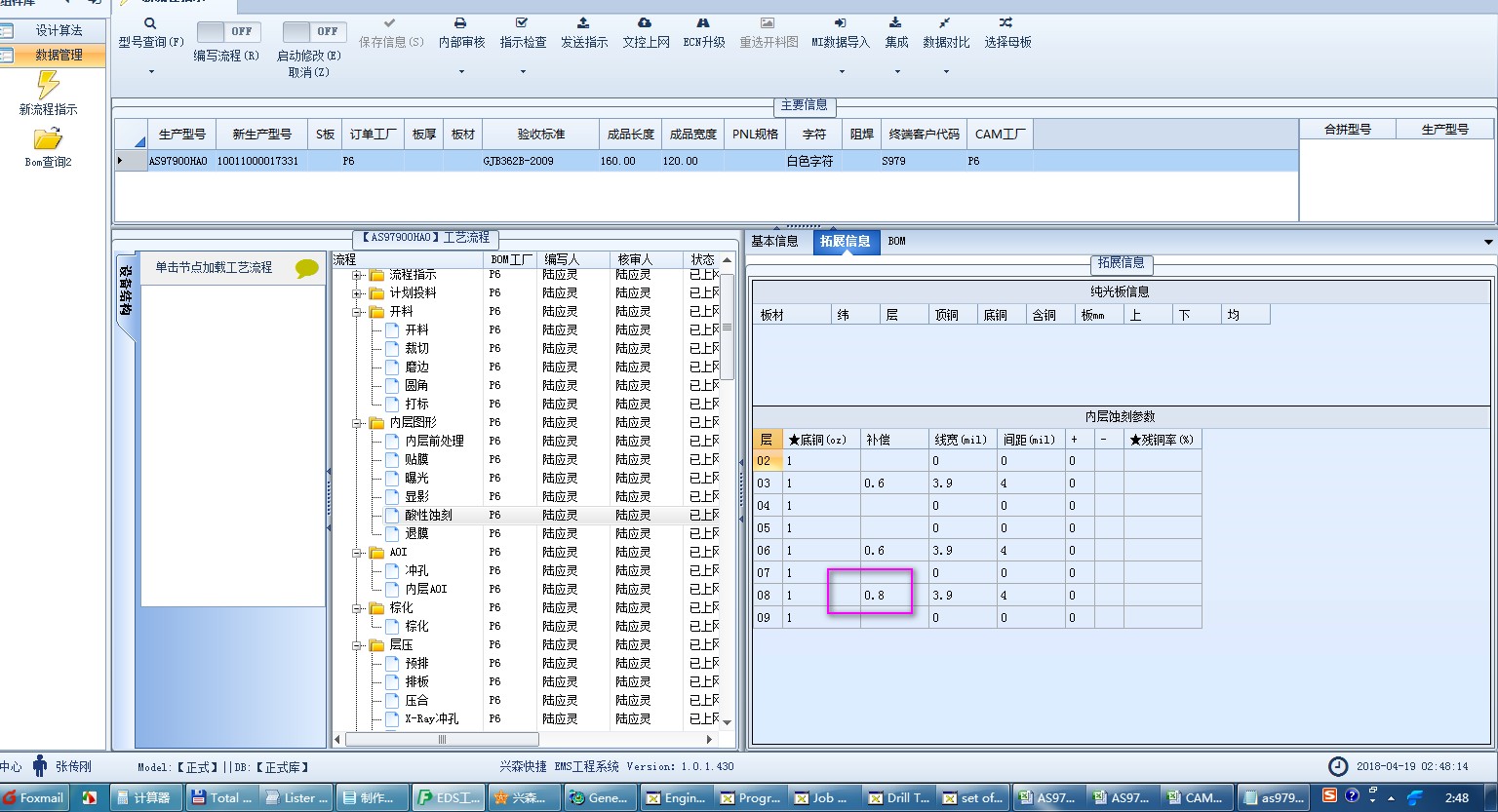The width and height of the screenshot is (1498, 812).
Task: Open the dropdown arrow under 内部审核
Action: click(x=461, y=71)
